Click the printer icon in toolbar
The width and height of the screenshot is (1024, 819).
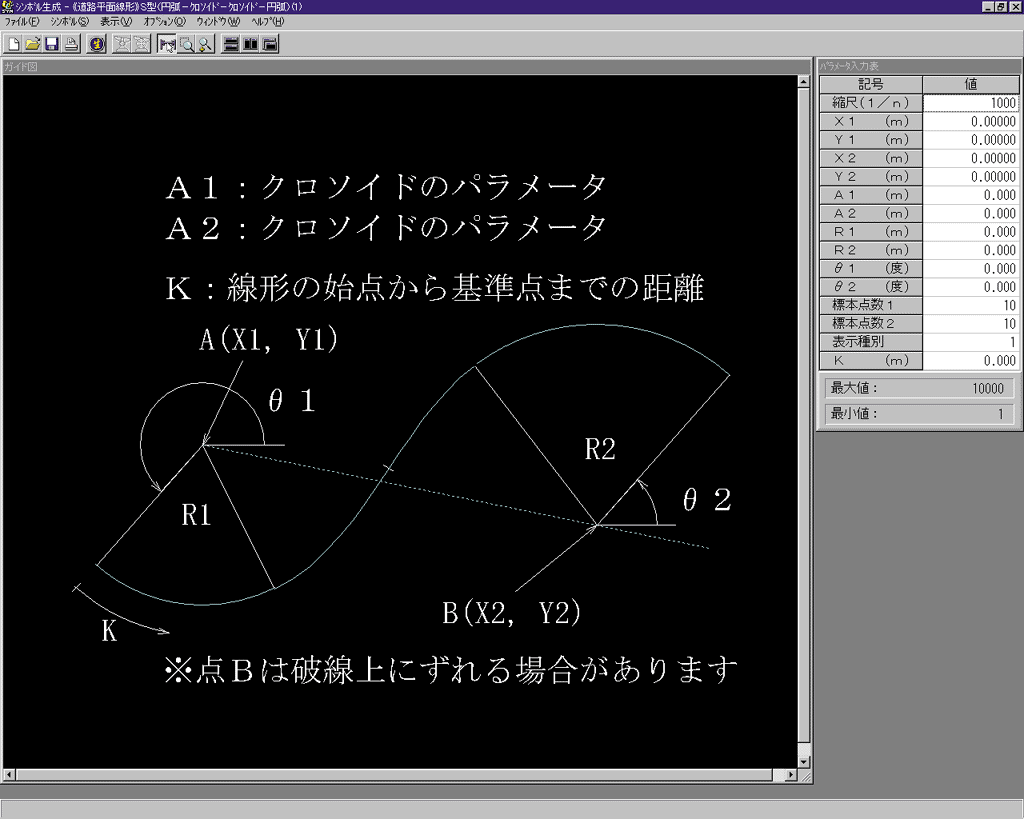point(71,44)
